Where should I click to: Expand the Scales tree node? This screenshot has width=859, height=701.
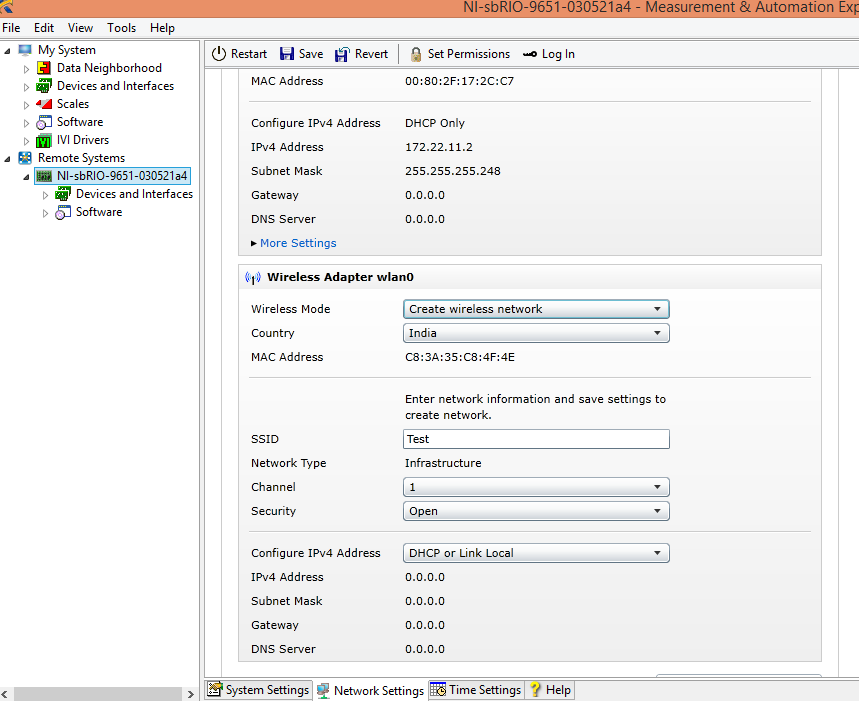click(26, 105)
